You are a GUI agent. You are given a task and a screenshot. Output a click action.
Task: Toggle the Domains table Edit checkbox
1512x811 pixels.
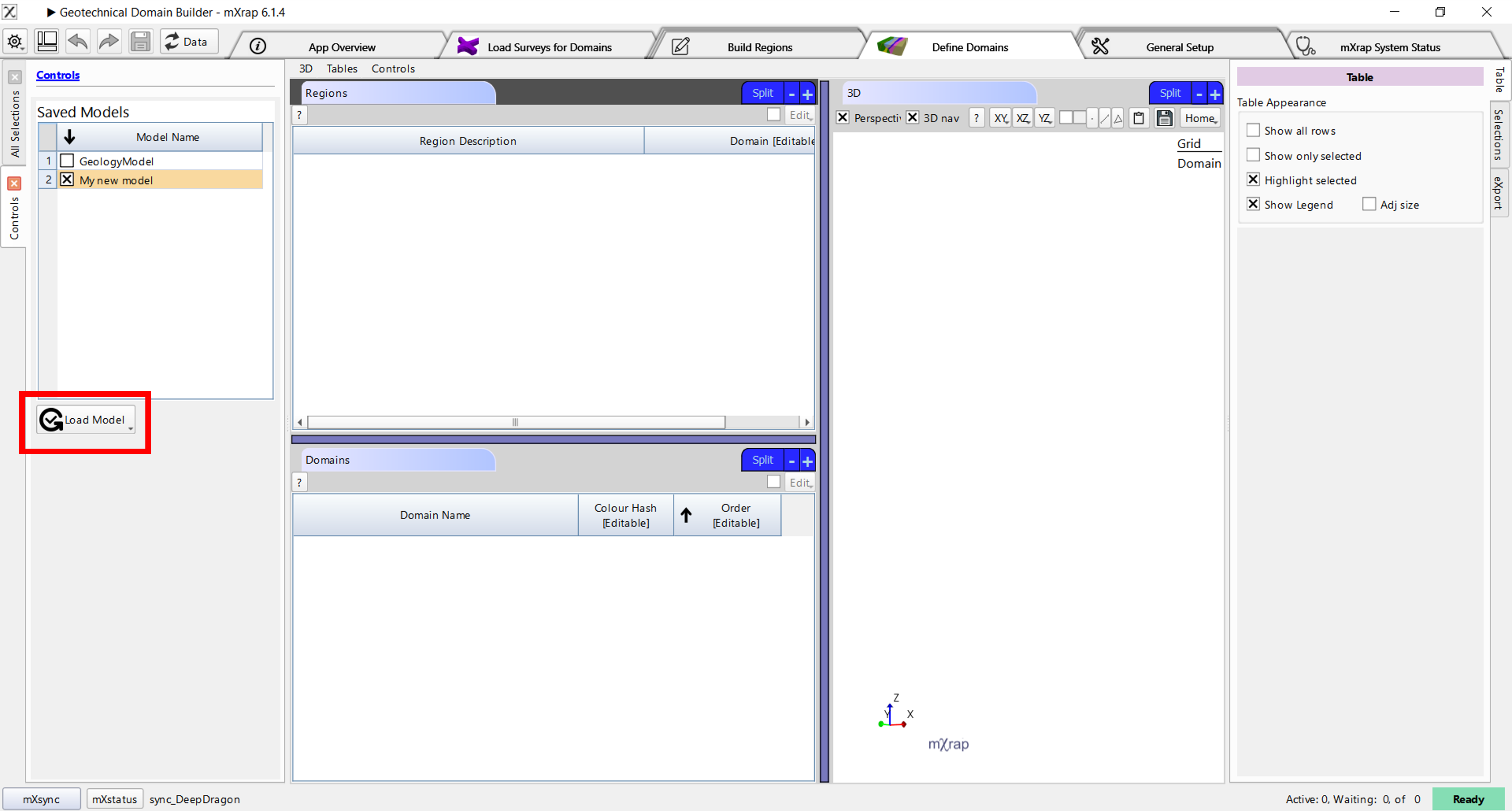[774, 481]
